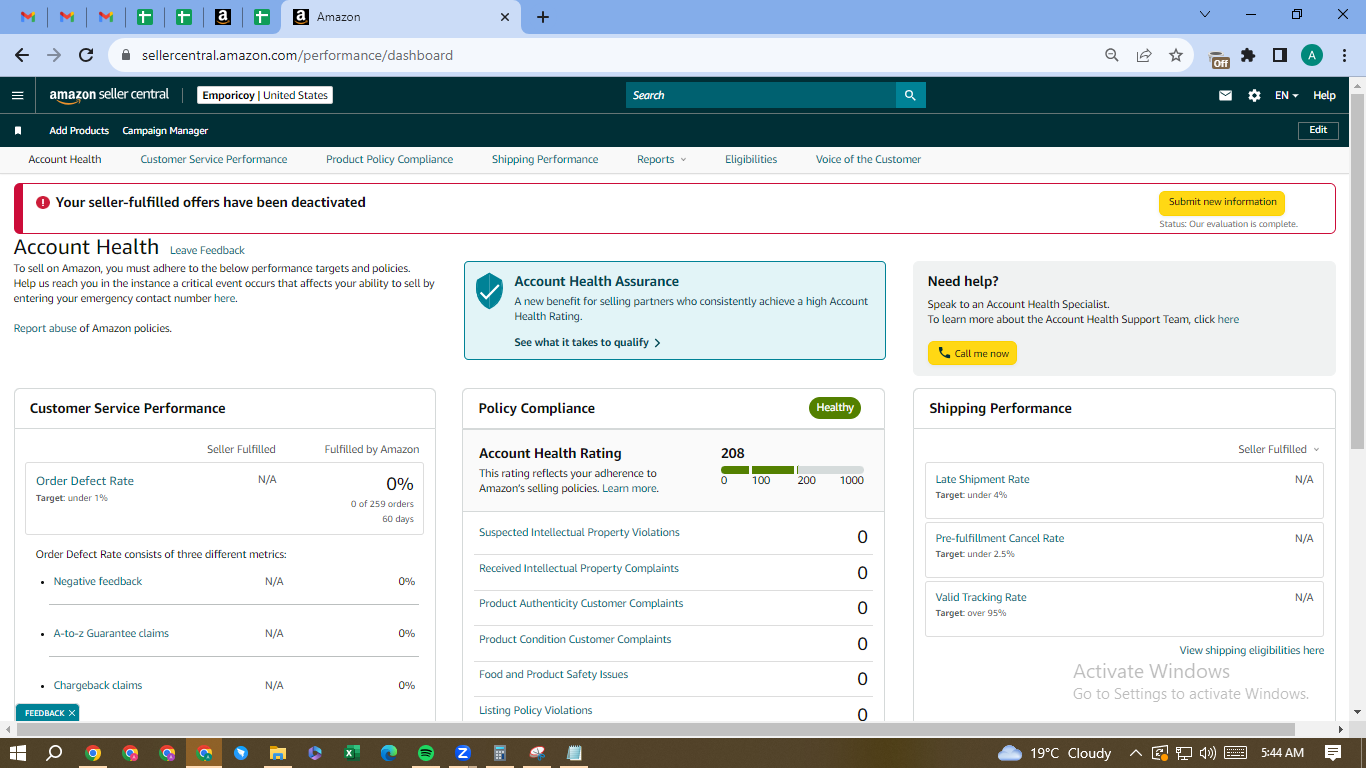Click the vertical page scrollbar

click(1357, 270)
